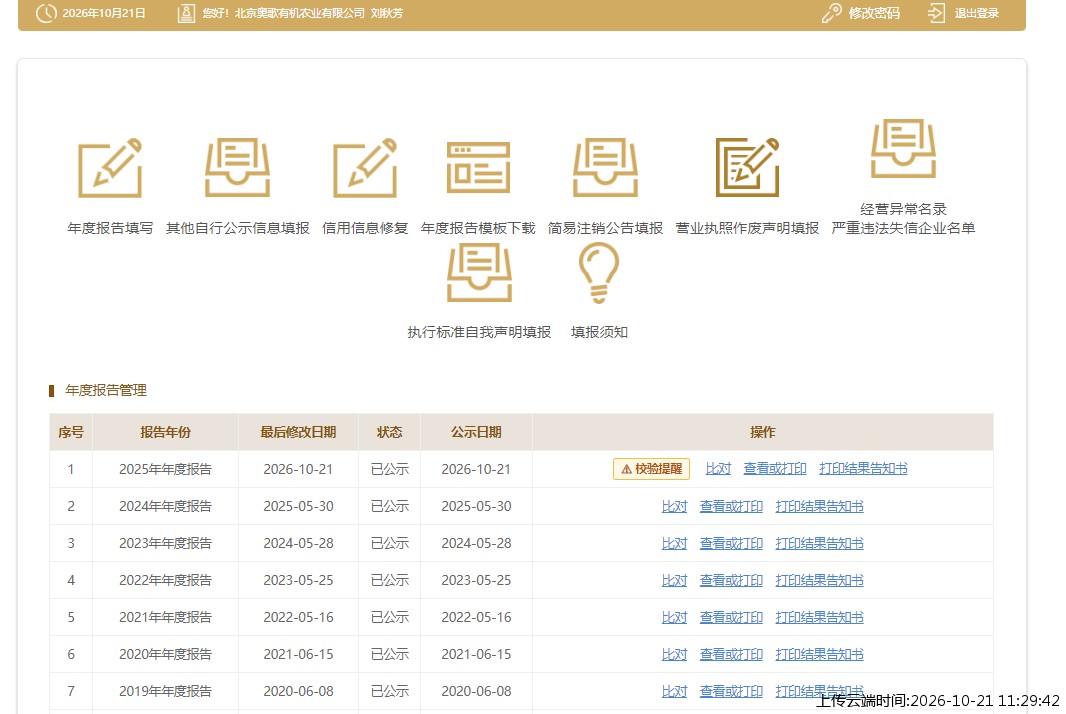Screen dimensions: 1066x714
Task: Open the 简易注销公告填报 icon
Action: (605, 168)
